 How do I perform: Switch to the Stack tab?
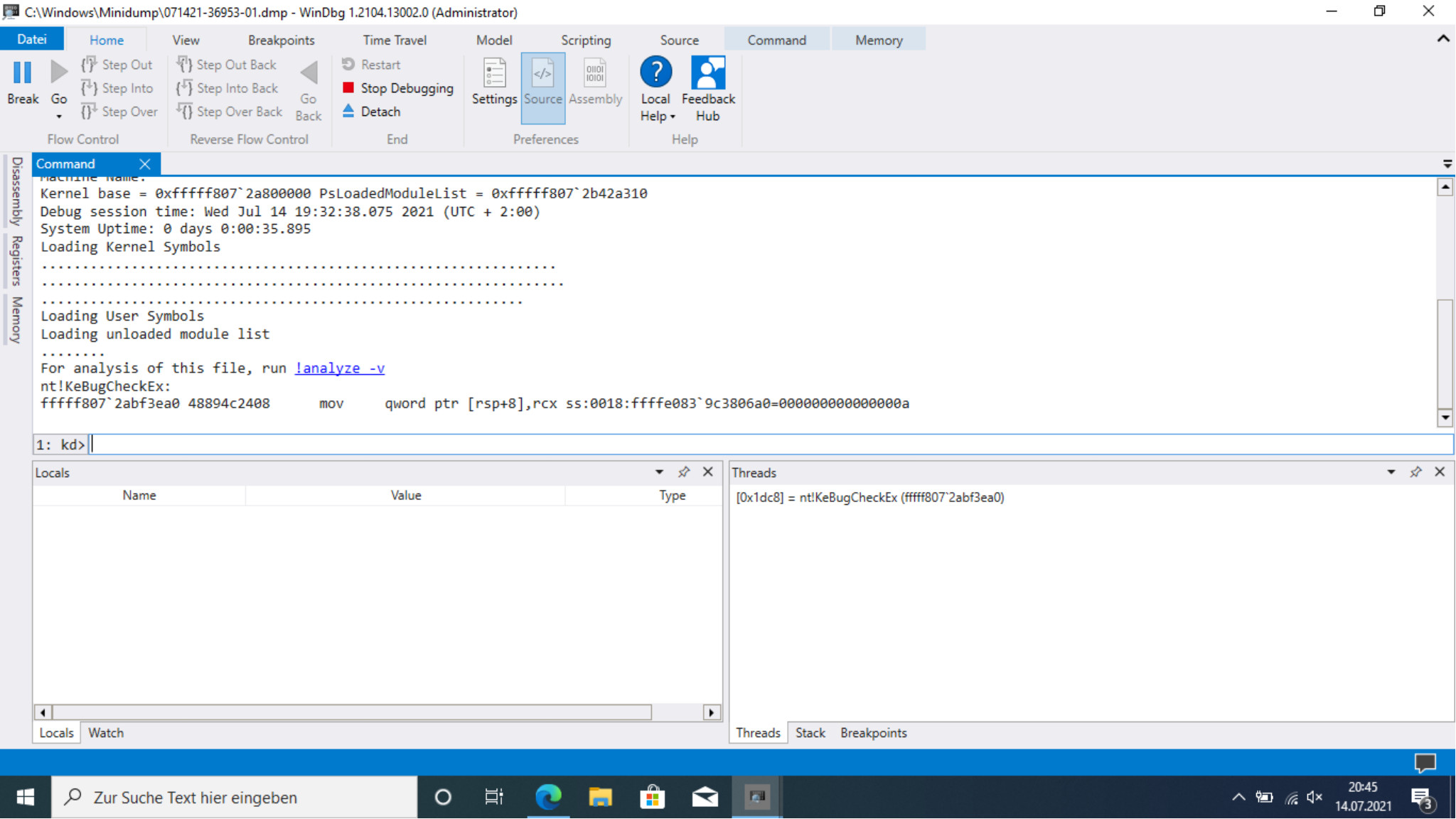pyautogui.click(x=808, y=732)
